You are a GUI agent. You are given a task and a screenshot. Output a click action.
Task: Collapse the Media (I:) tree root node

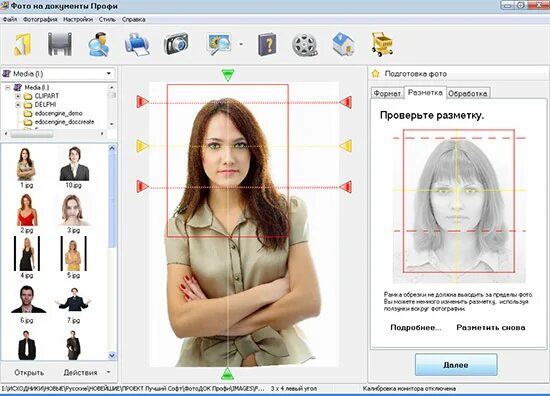tap(8, 87)
